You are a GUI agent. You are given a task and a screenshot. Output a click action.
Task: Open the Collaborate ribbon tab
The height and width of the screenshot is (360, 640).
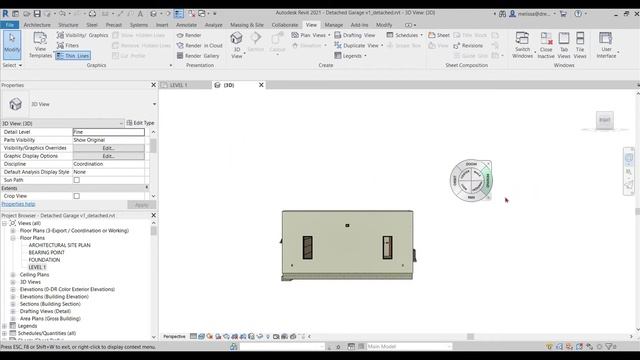tap(285, 25)
